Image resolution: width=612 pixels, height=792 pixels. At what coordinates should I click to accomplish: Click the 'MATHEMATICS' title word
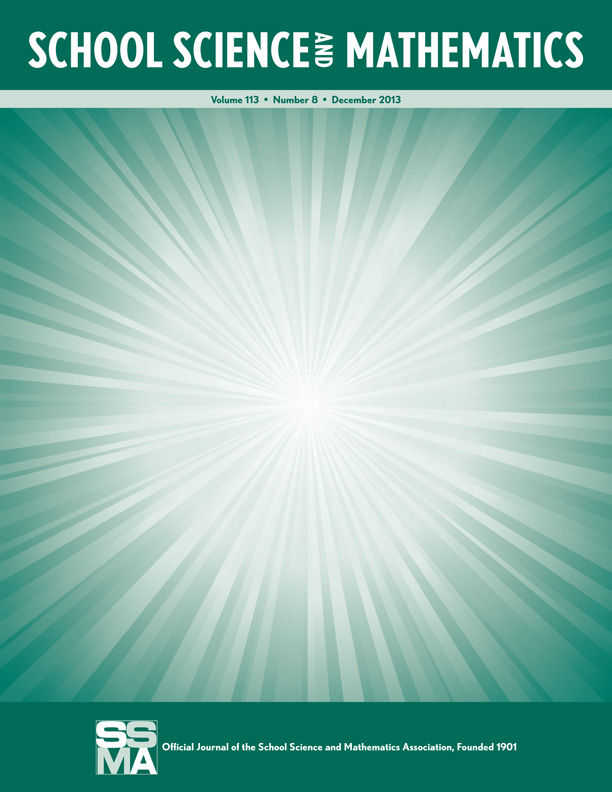pyautogui.click(x=465, y=51)
